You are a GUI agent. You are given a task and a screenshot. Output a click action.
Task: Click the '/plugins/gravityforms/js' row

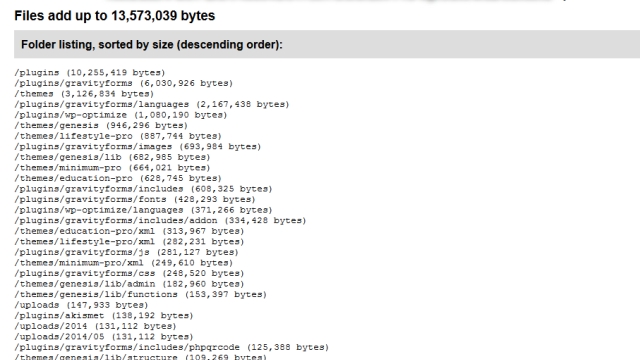click(127, 253)
